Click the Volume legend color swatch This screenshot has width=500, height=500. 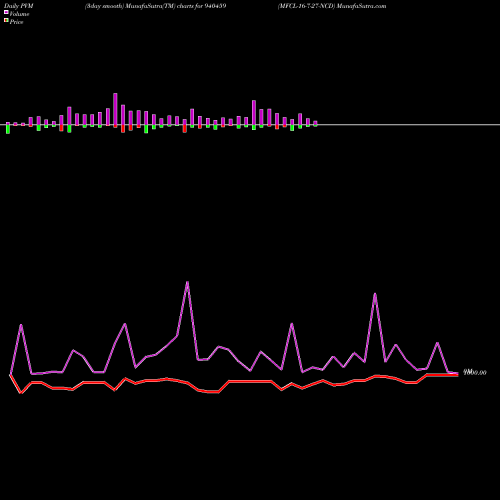tap(6, 13)
